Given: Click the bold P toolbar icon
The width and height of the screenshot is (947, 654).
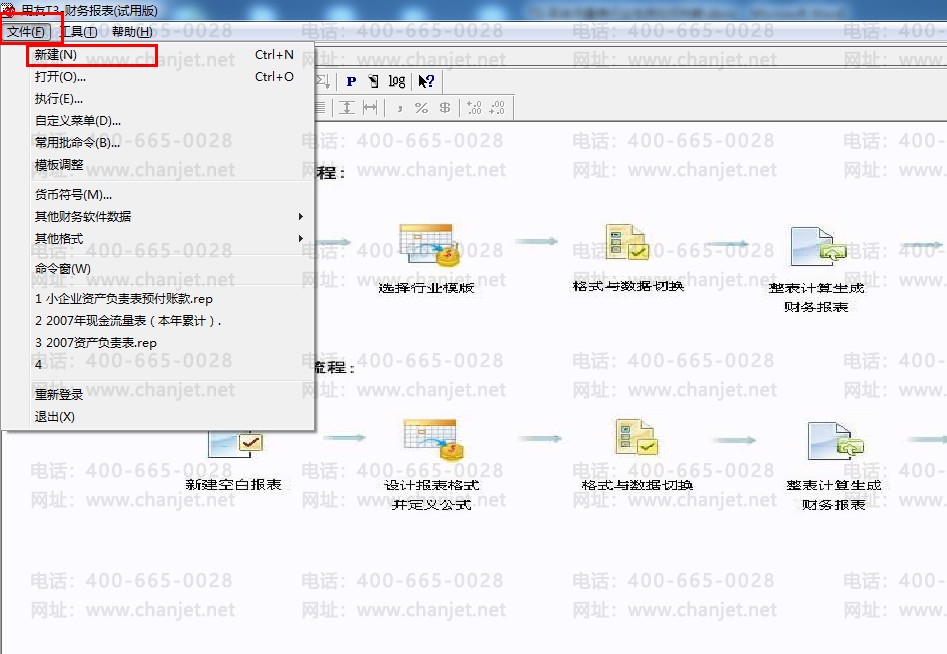Looking at the screenshot, I should pyautogui.click(x=351, y=82).
